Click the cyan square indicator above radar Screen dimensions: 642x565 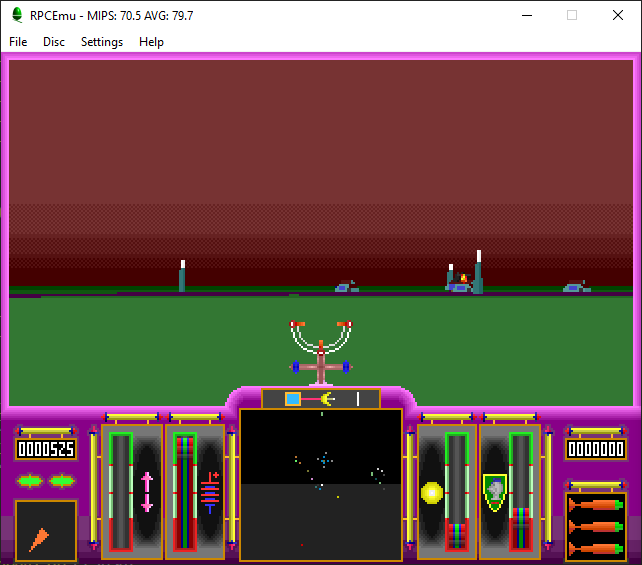293,399
